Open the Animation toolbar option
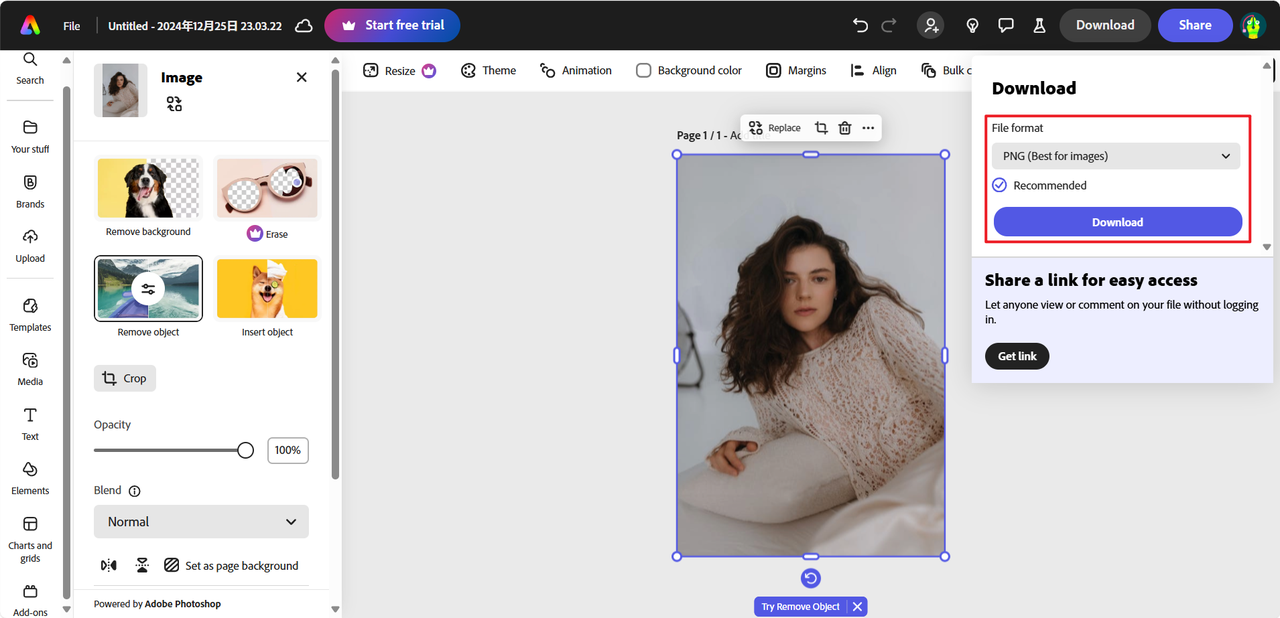 point(576,70)
